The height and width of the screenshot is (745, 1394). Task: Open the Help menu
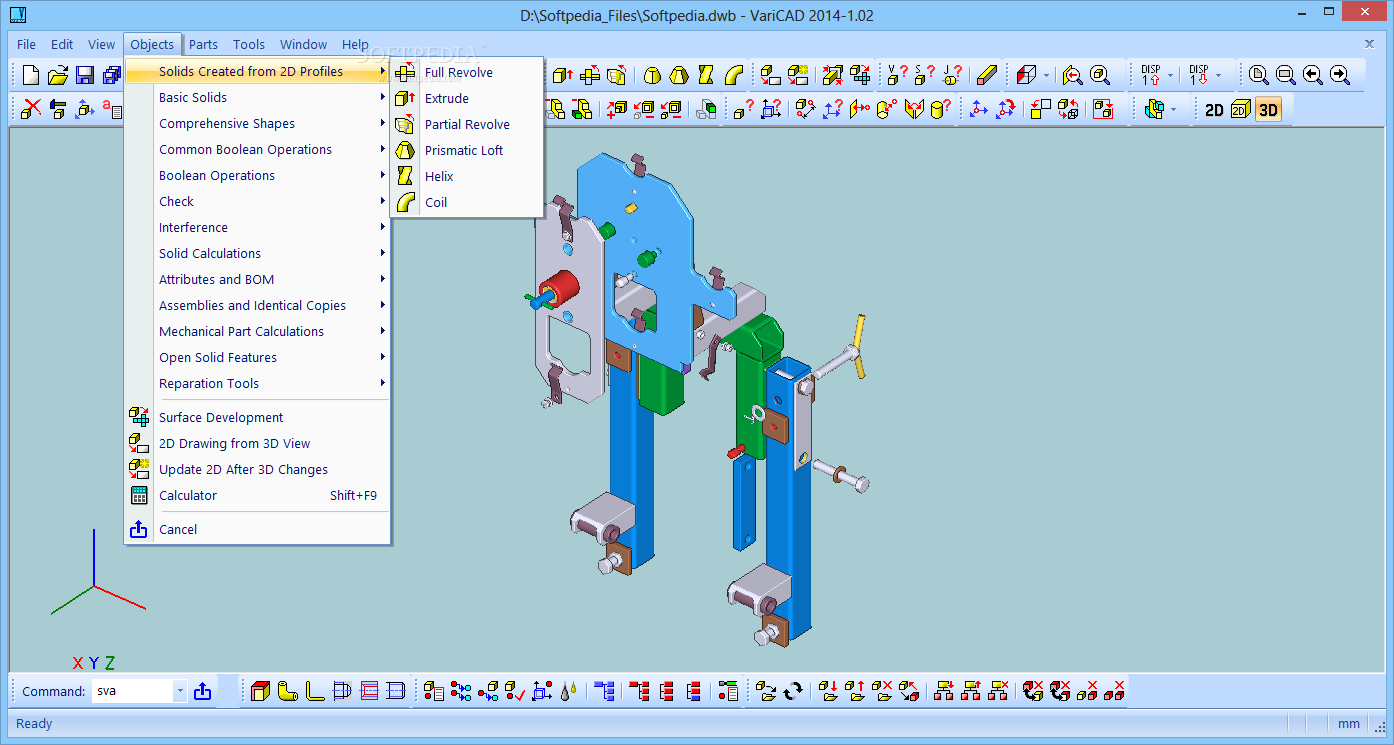coord(355,44)
